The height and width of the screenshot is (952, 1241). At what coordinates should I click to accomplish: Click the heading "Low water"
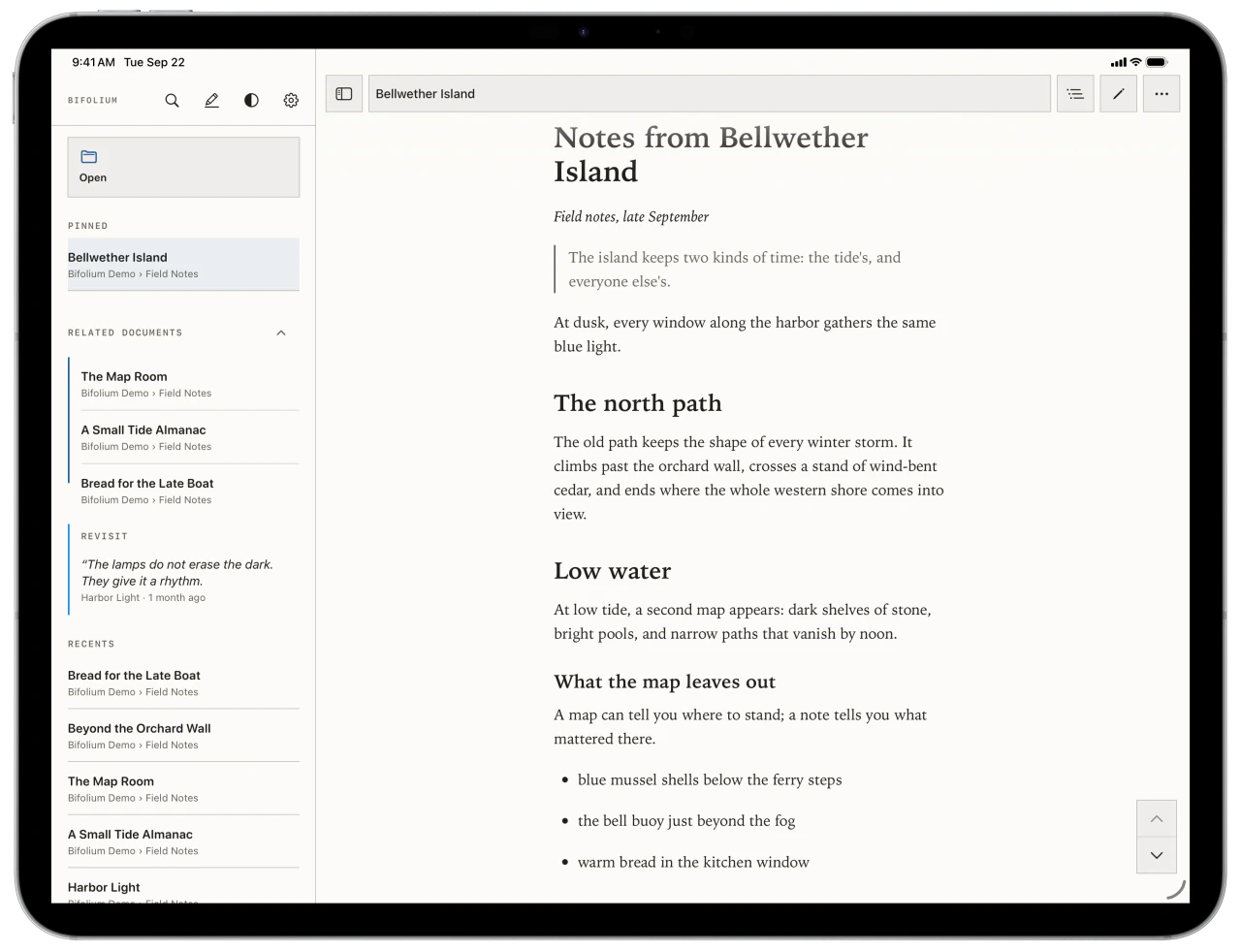coord(613,571)
